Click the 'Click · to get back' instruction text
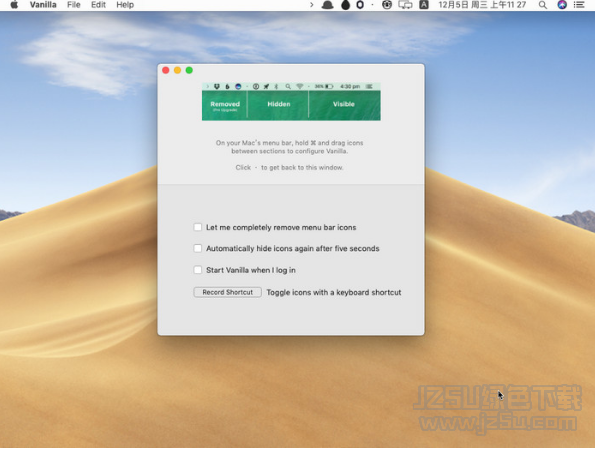Viewport: 595px width, 449px height. pos(289,167)
